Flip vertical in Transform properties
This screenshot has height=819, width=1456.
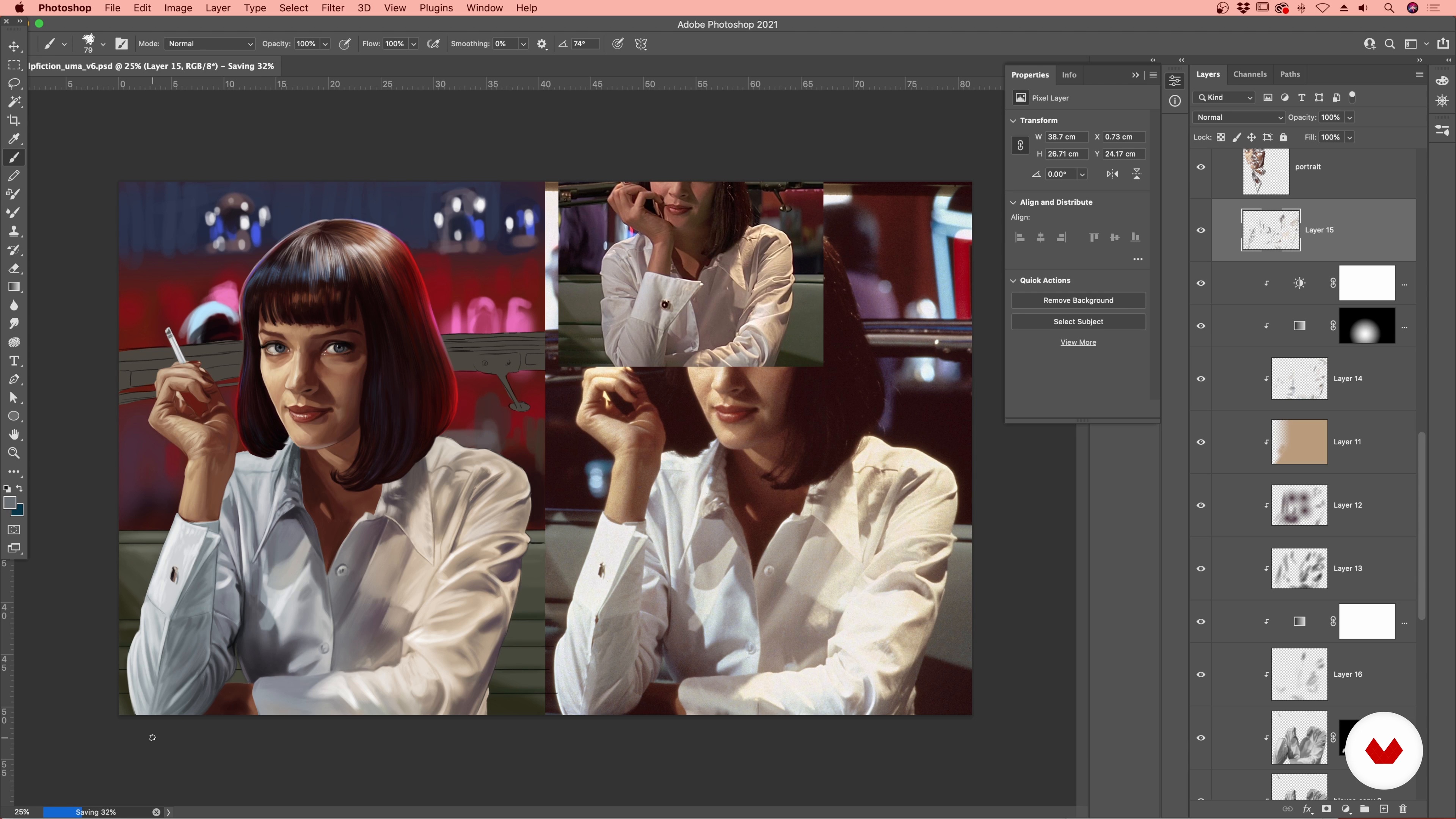coord(1137,174)
